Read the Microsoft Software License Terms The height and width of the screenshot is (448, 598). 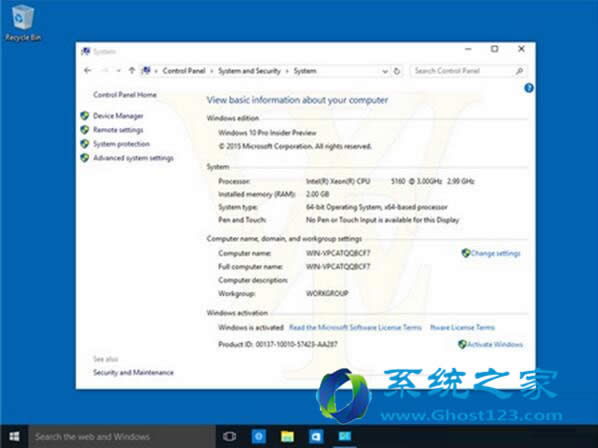pyautogui.click(x=355, y=327)
